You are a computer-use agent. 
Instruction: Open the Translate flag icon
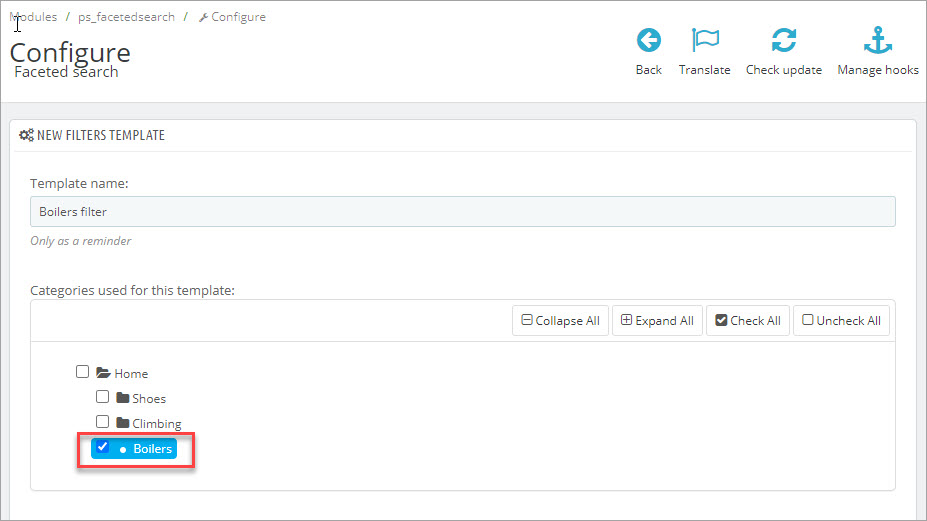coord(705,40)
